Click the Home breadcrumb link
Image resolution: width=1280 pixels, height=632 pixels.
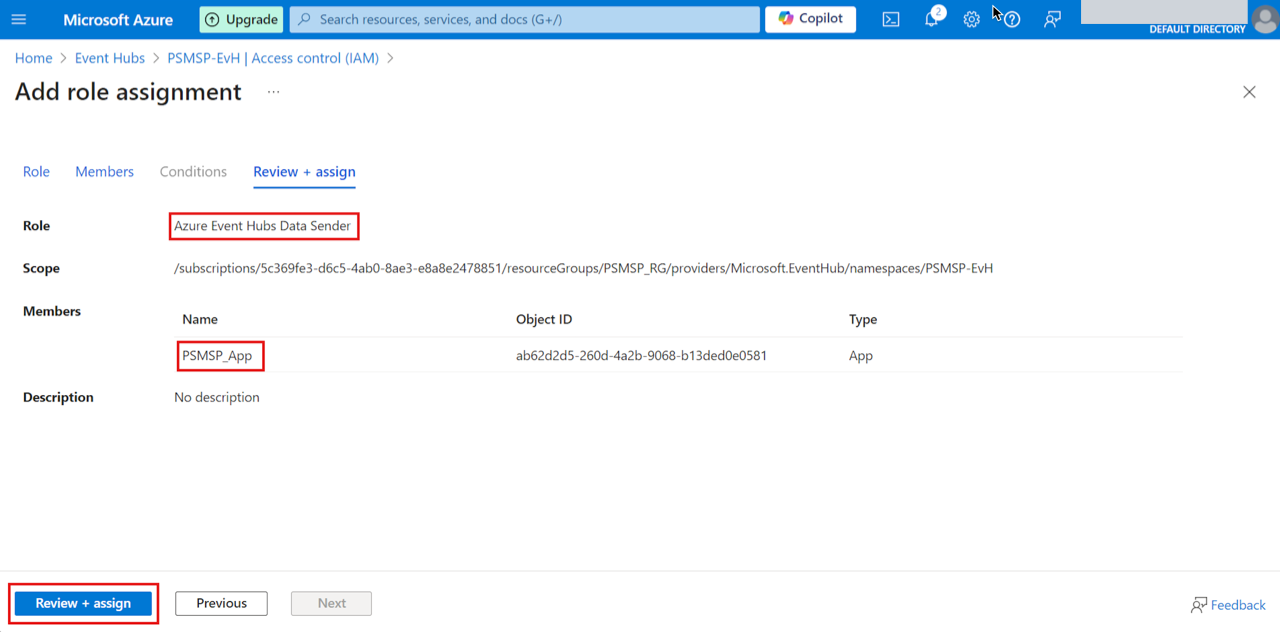33,58
